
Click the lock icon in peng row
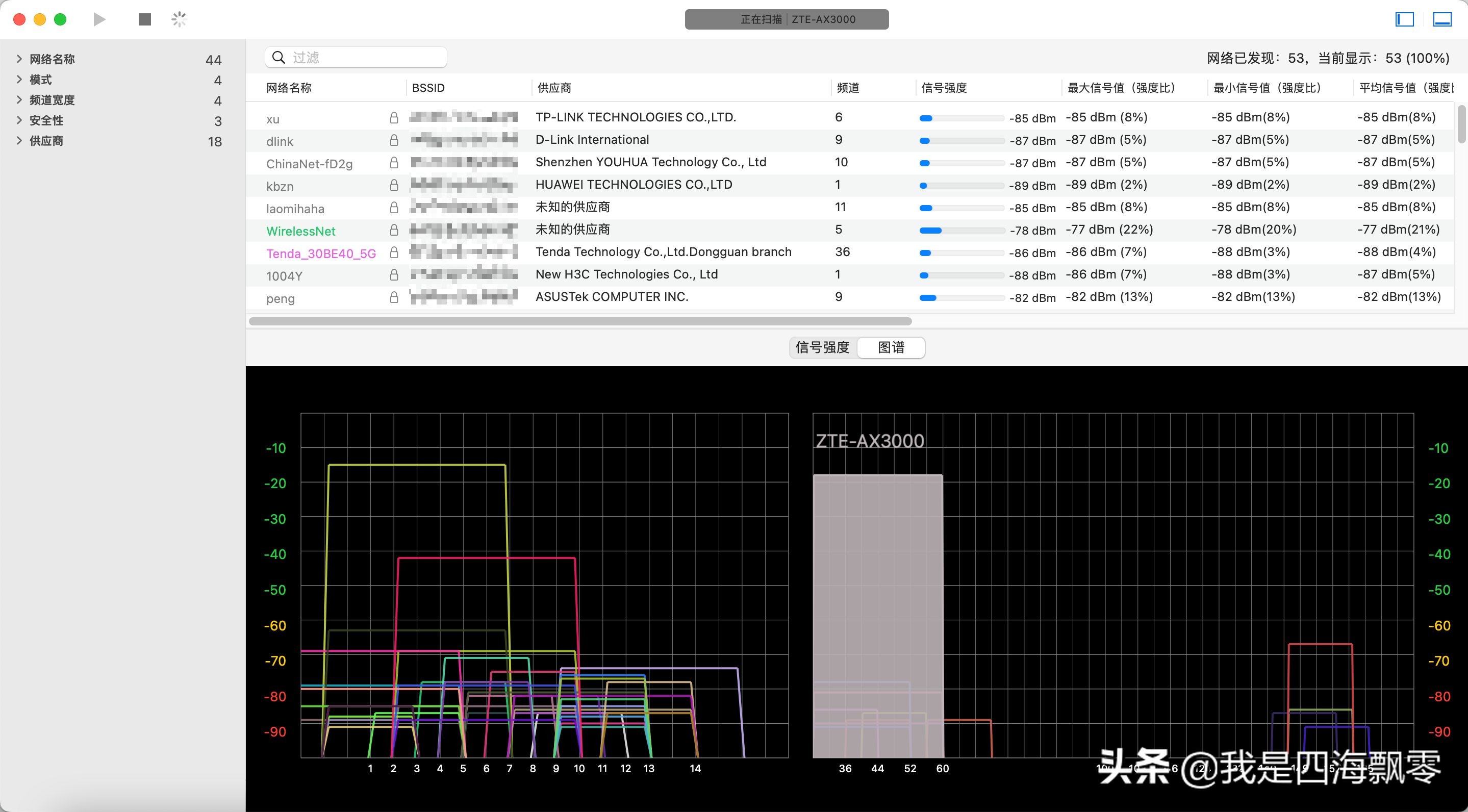coord(394,297)
